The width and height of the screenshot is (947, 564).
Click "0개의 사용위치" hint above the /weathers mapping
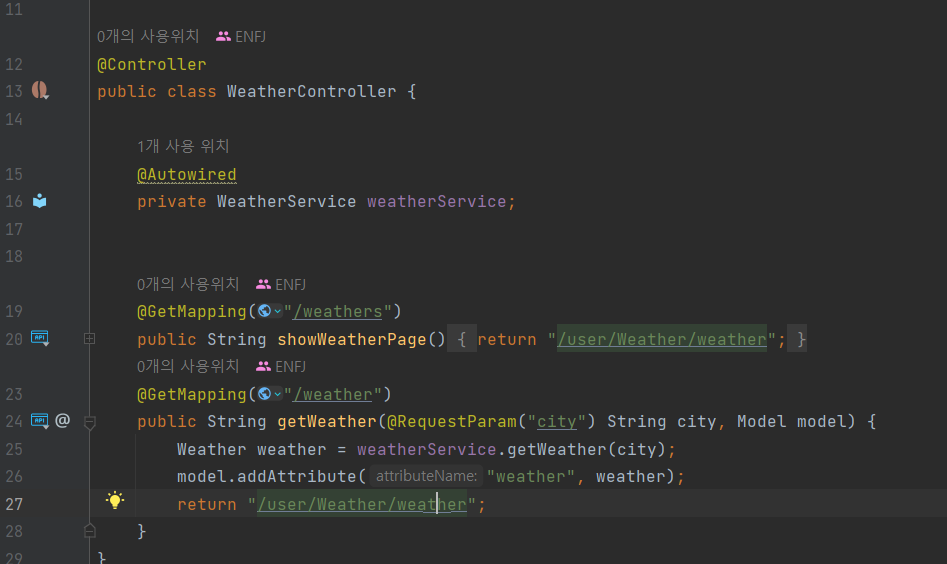click(188, 284)
